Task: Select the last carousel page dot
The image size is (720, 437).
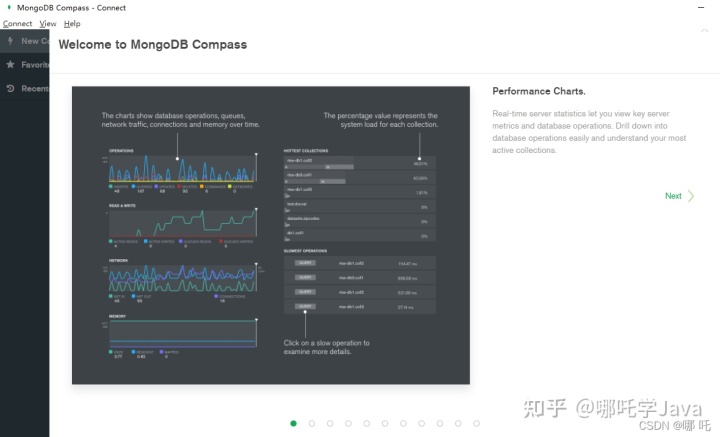Action: (476, 423)
